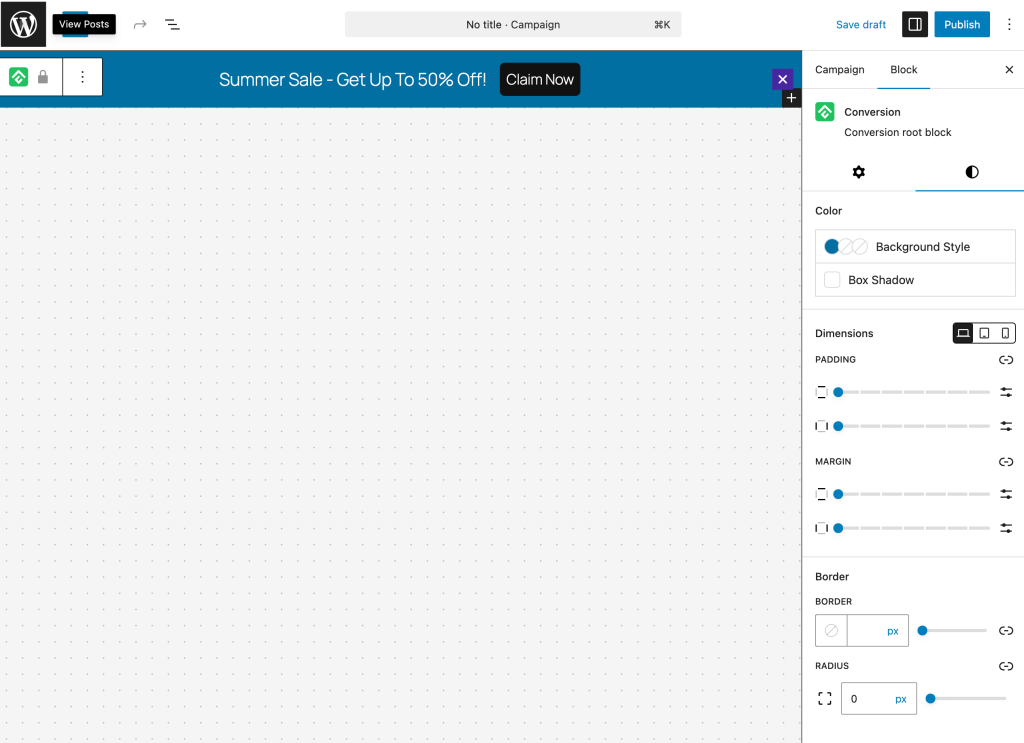The width and height of the screenshot is (1024, 743).
Task: Add a block with the plus icon
Action: pyautogui.click(x=791, y=98)
